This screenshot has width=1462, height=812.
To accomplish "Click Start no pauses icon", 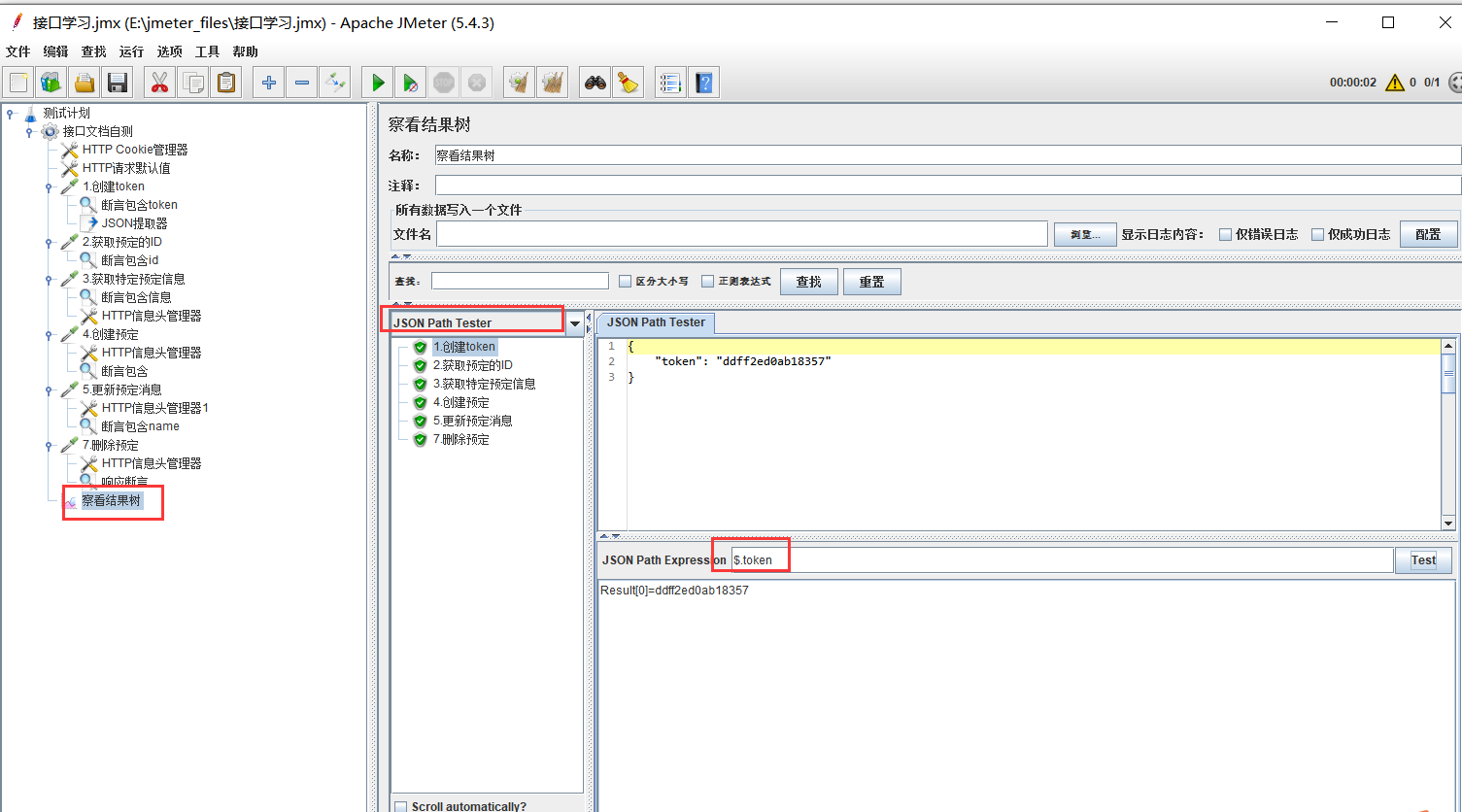I will click(411, 83).
